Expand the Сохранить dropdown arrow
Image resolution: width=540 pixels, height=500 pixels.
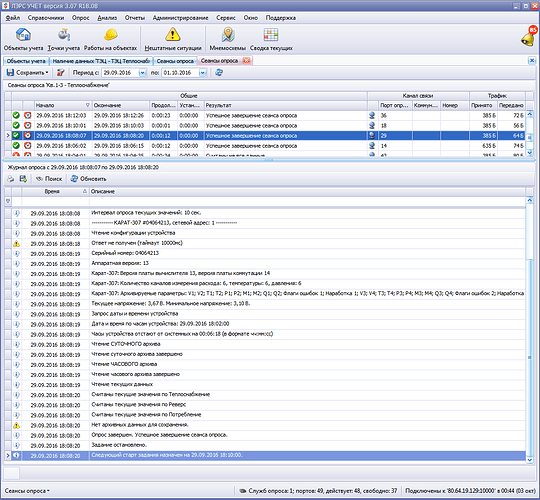tap(46, 73)
